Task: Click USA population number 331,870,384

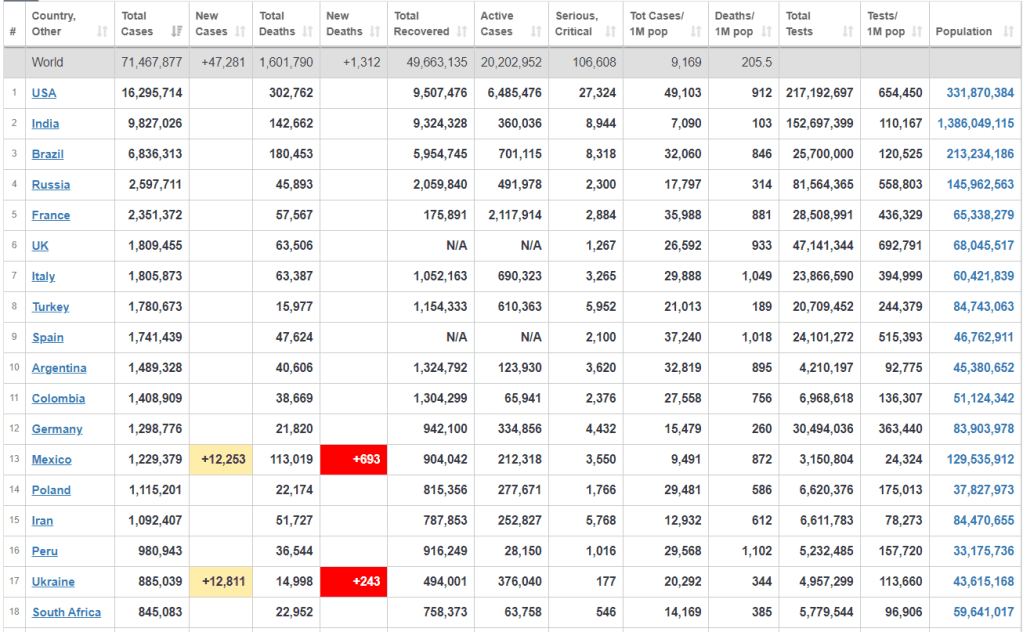Action: [977, 93]
